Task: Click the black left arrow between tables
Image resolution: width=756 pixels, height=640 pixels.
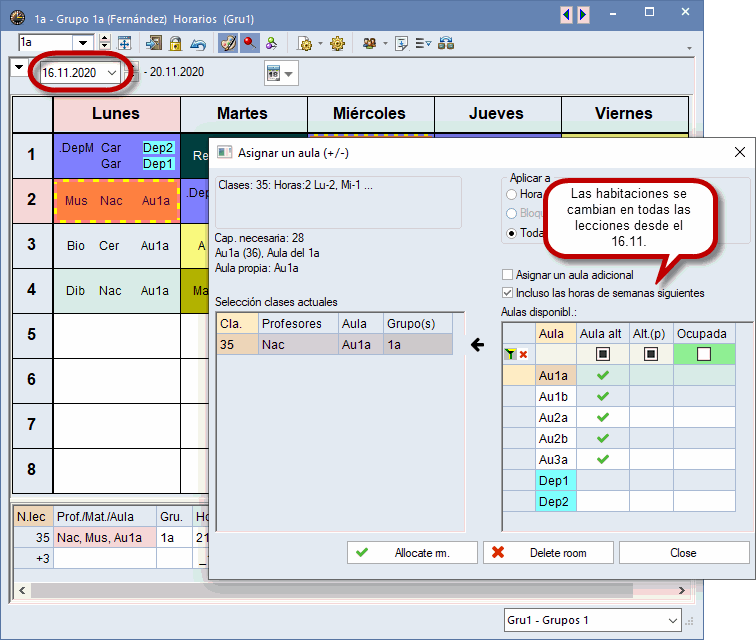Action: (x=477, y=345)
